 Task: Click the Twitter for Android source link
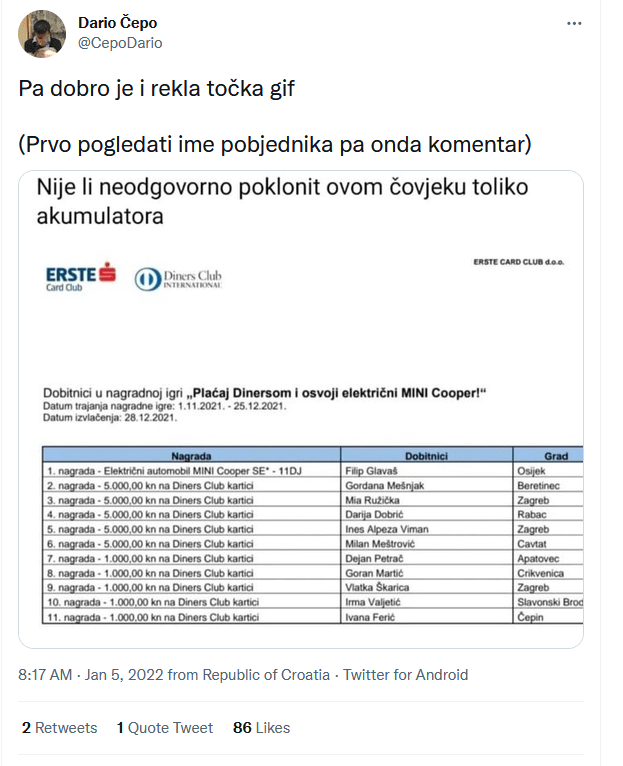405,675
